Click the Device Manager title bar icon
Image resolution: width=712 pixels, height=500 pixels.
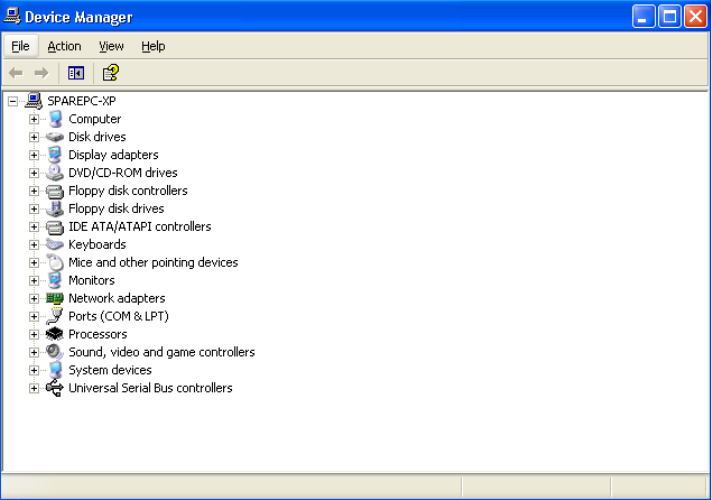coord(12,16)
